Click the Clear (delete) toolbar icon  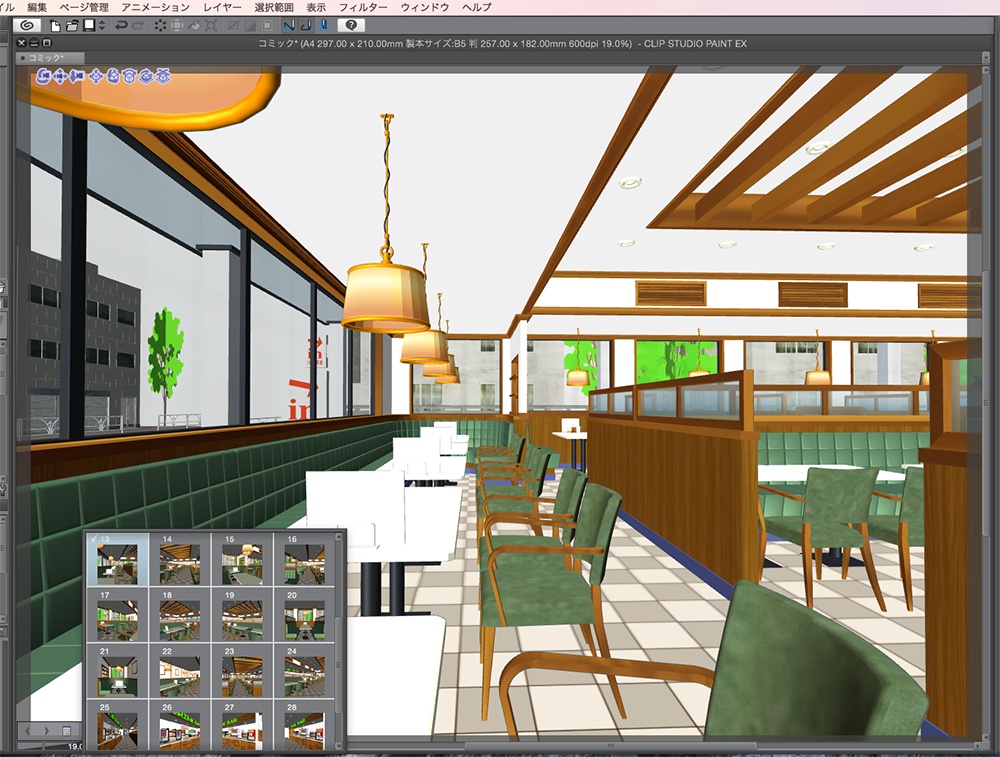160,26
